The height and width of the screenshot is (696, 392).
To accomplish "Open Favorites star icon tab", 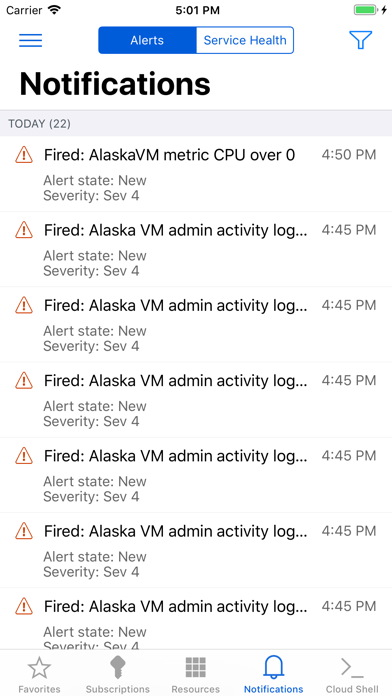I will tap(39, 668).
